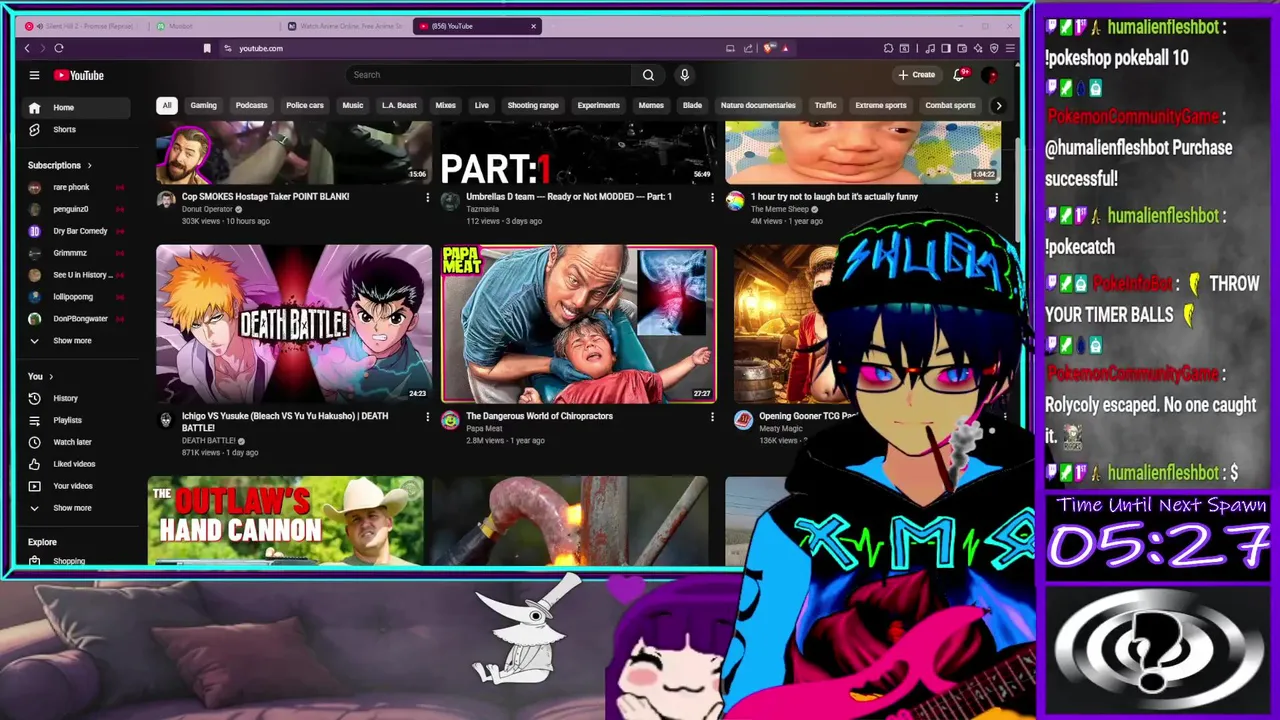The height and width of the screenshot is (720, 1280).
Task: Open the Papa Meat chiropractors thumbnail
Action: 579,324
